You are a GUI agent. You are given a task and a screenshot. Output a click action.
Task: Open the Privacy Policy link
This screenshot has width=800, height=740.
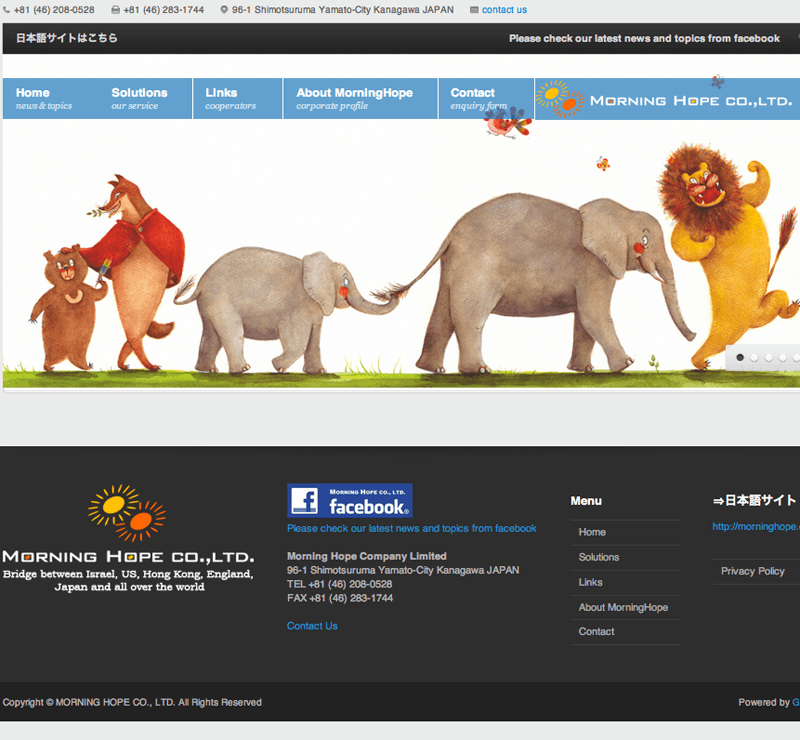click(753, 571)
